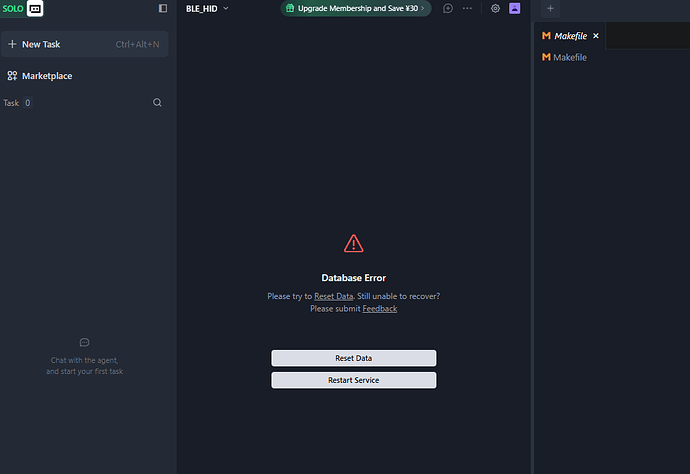690x474 pixels.
Task: Click the Reset Data link in message
Action: [x=334, y=296]
